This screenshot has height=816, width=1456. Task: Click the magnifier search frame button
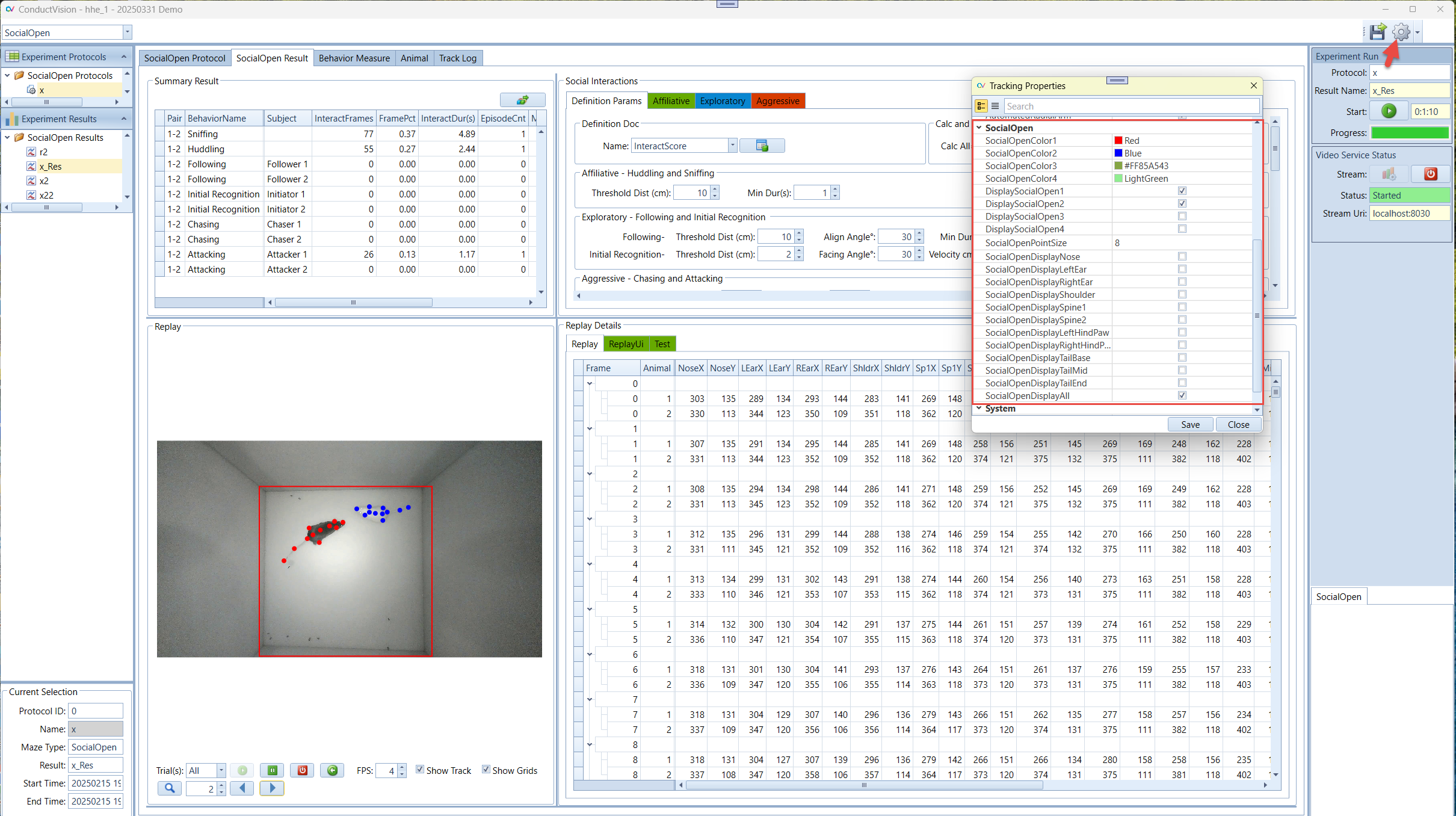(x=170, y=788)
